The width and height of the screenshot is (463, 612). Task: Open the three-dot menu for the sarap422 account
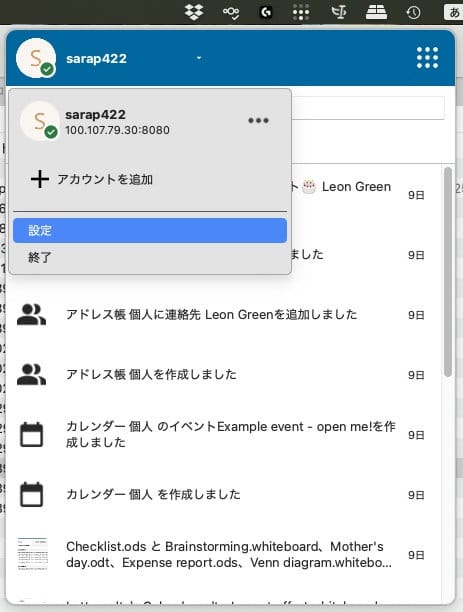point(258,120)
